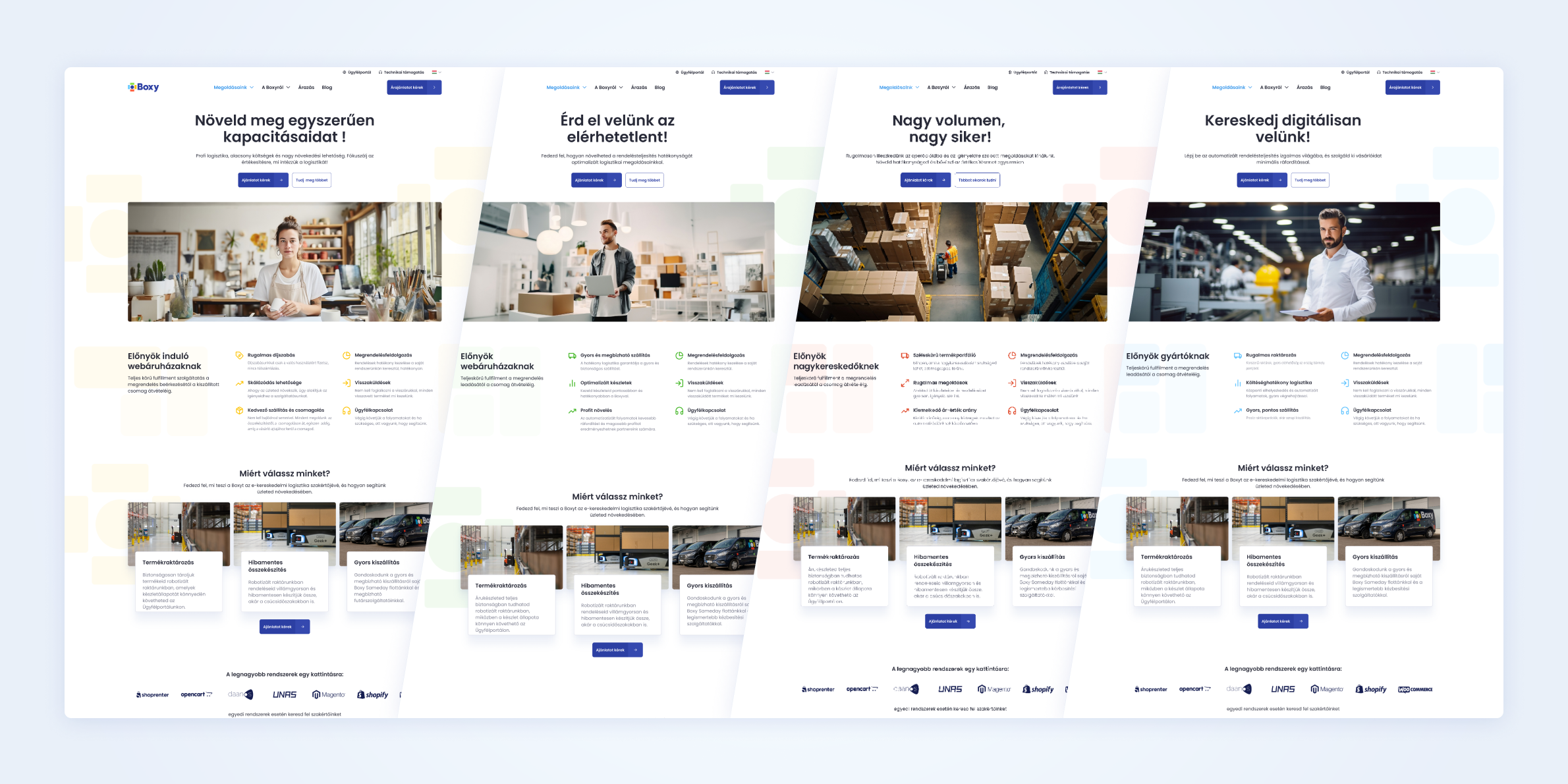Open the language flag dropdown above Nagy volumen page
The image size is (1568, 784).
coord(1102,72)
